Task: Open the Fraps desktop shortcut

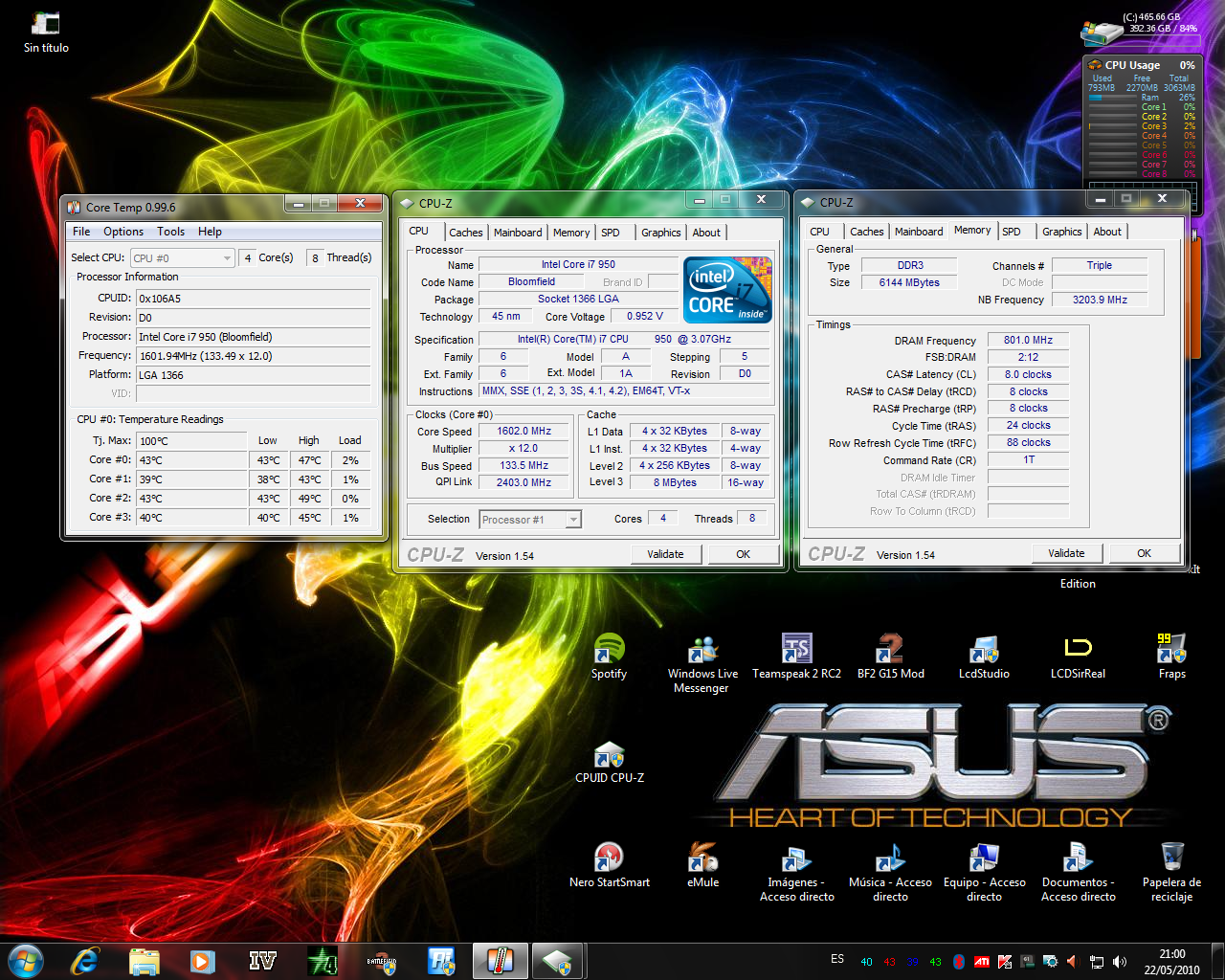Action: (1171, 651)
